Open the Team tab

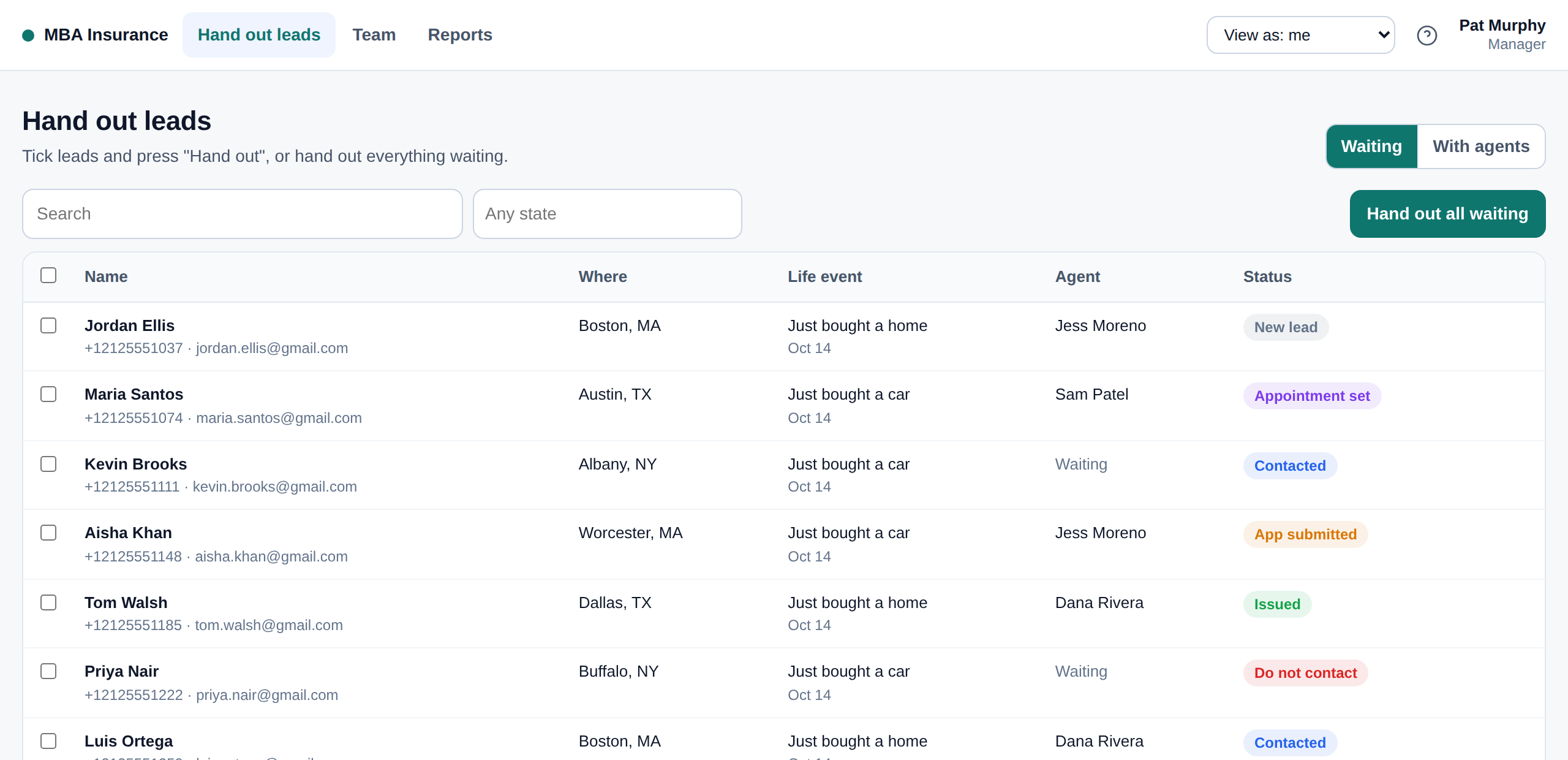[x=374, y=35]
